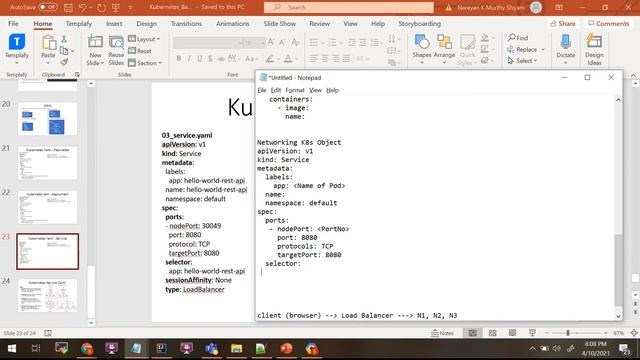Screen dimensions: 640x360
Task: Open the Storyboarding tab
Action: click(x=420, y=24)
